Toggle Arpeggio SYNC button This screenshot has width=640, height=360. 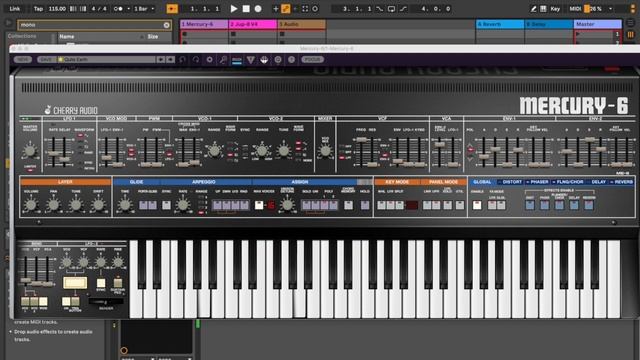point(167,205)
